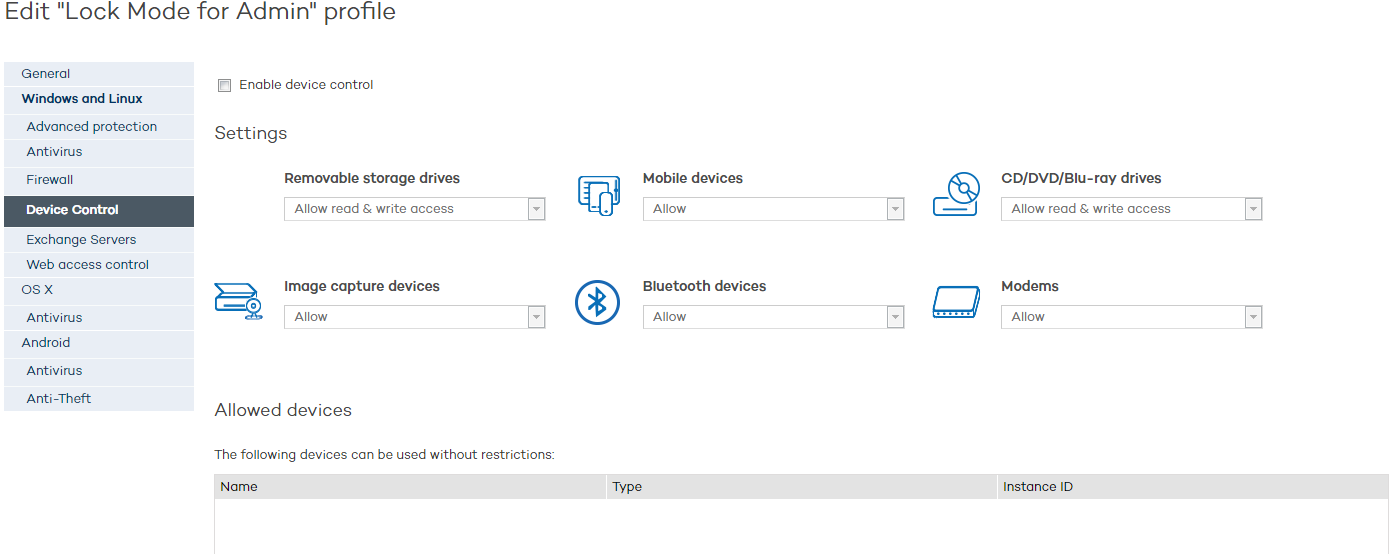The image size is (1391, 554).
Task: Open the General settings section
Action: [46, 74]
